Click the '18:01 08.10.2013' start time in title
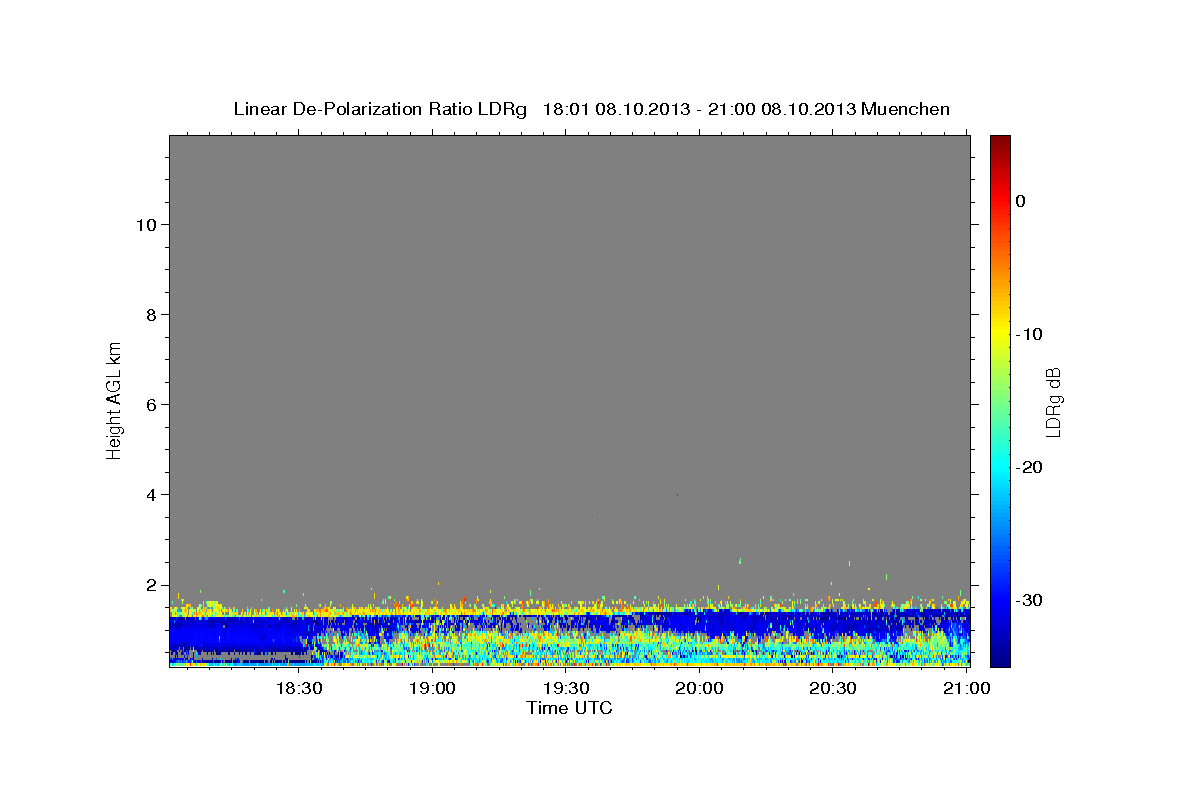1200x800 pixels. click(x=615, y=109)
